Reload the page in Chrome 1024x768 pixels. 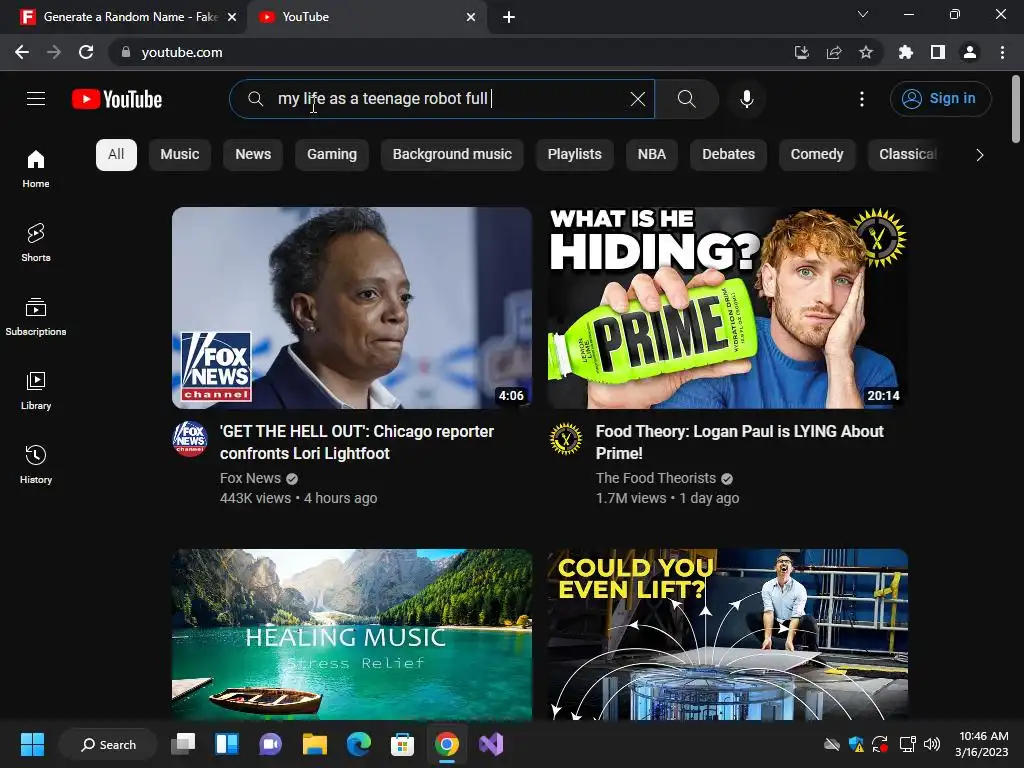click(86, 52)
